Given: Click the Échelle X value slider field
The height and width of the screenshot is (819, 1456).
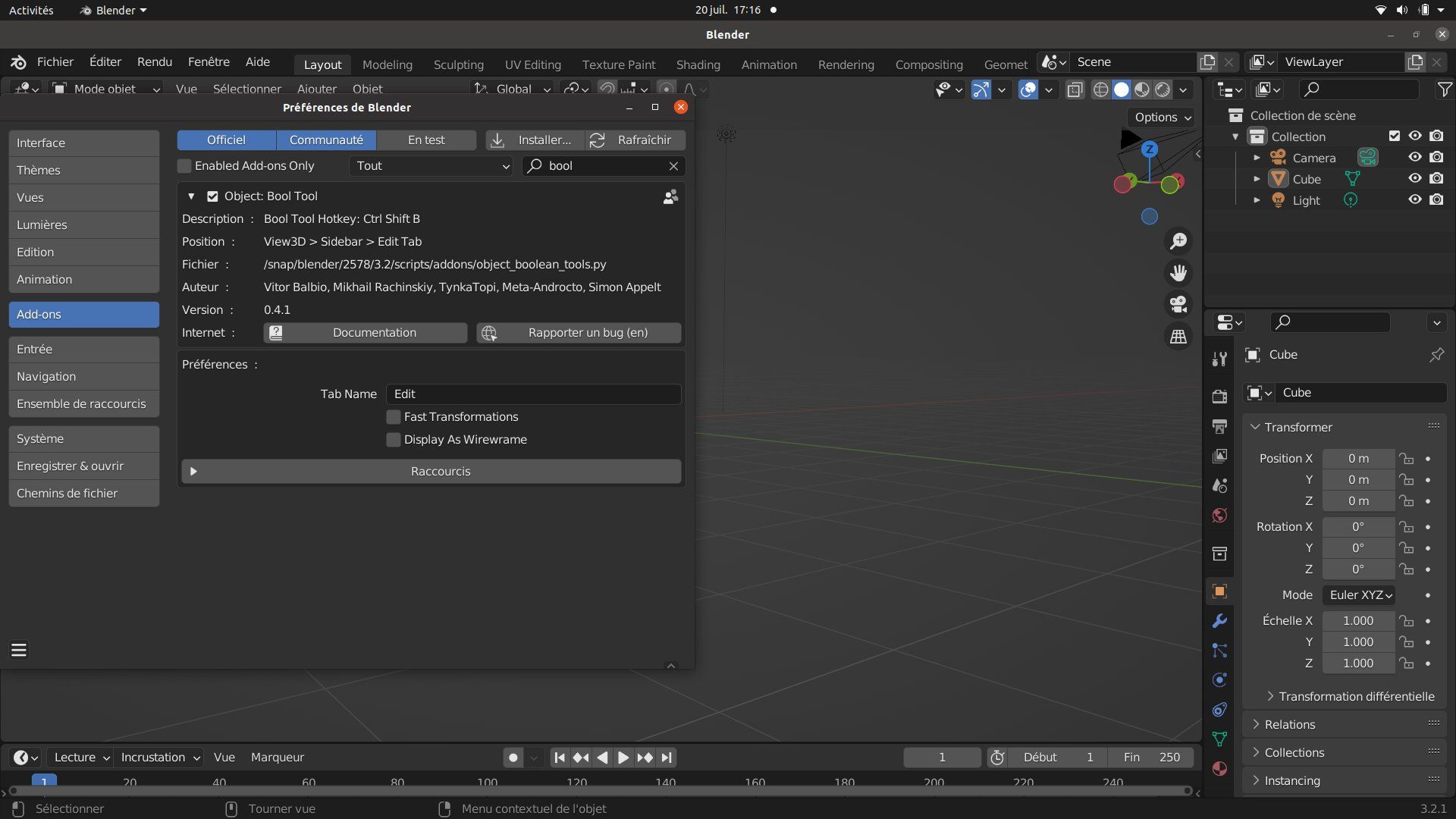Looking at the screenshot, I should click(1358, 621).
